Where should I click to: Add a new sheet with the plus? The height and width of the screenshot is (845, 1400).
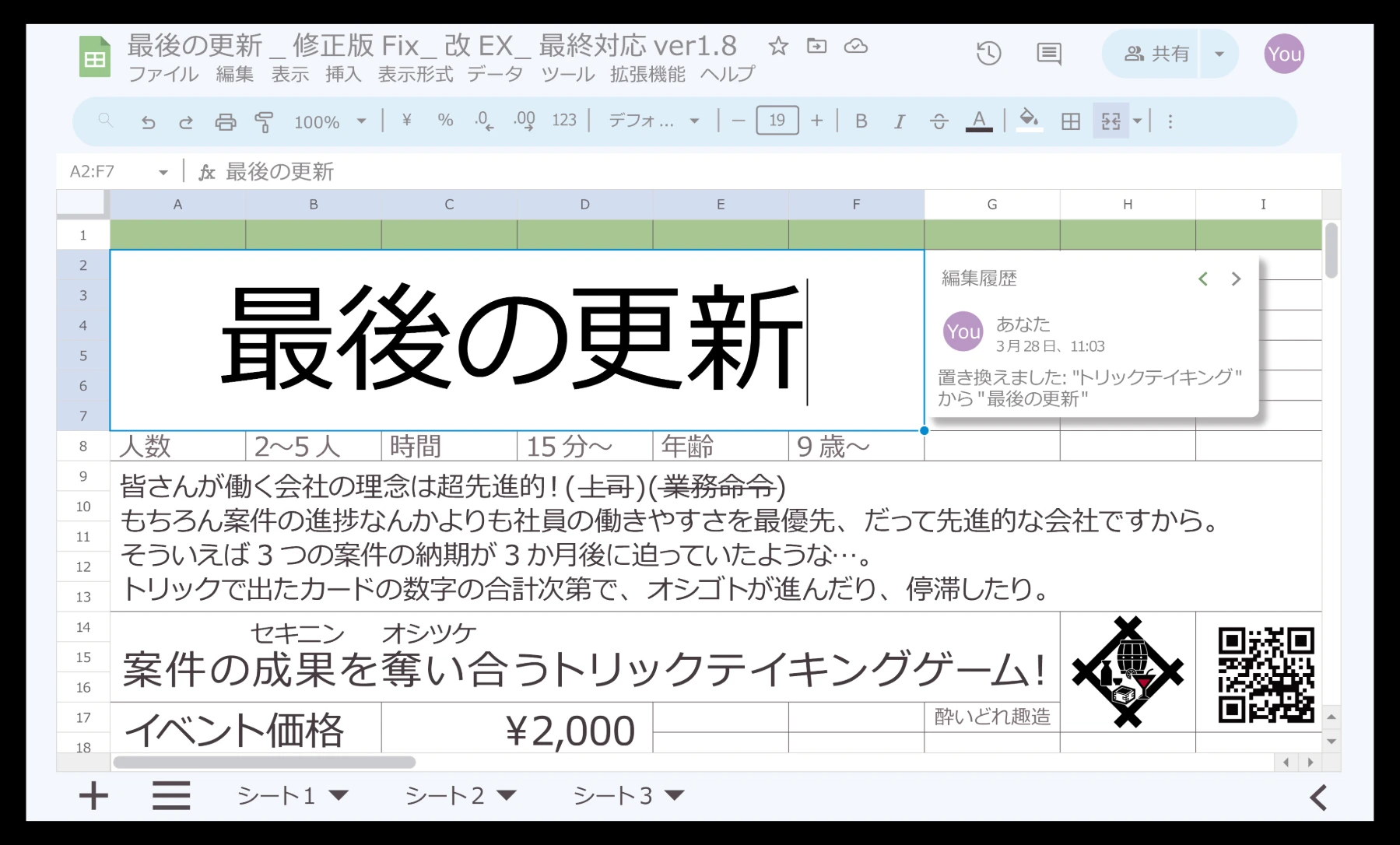pyautogui.click(x=93, y=795)
